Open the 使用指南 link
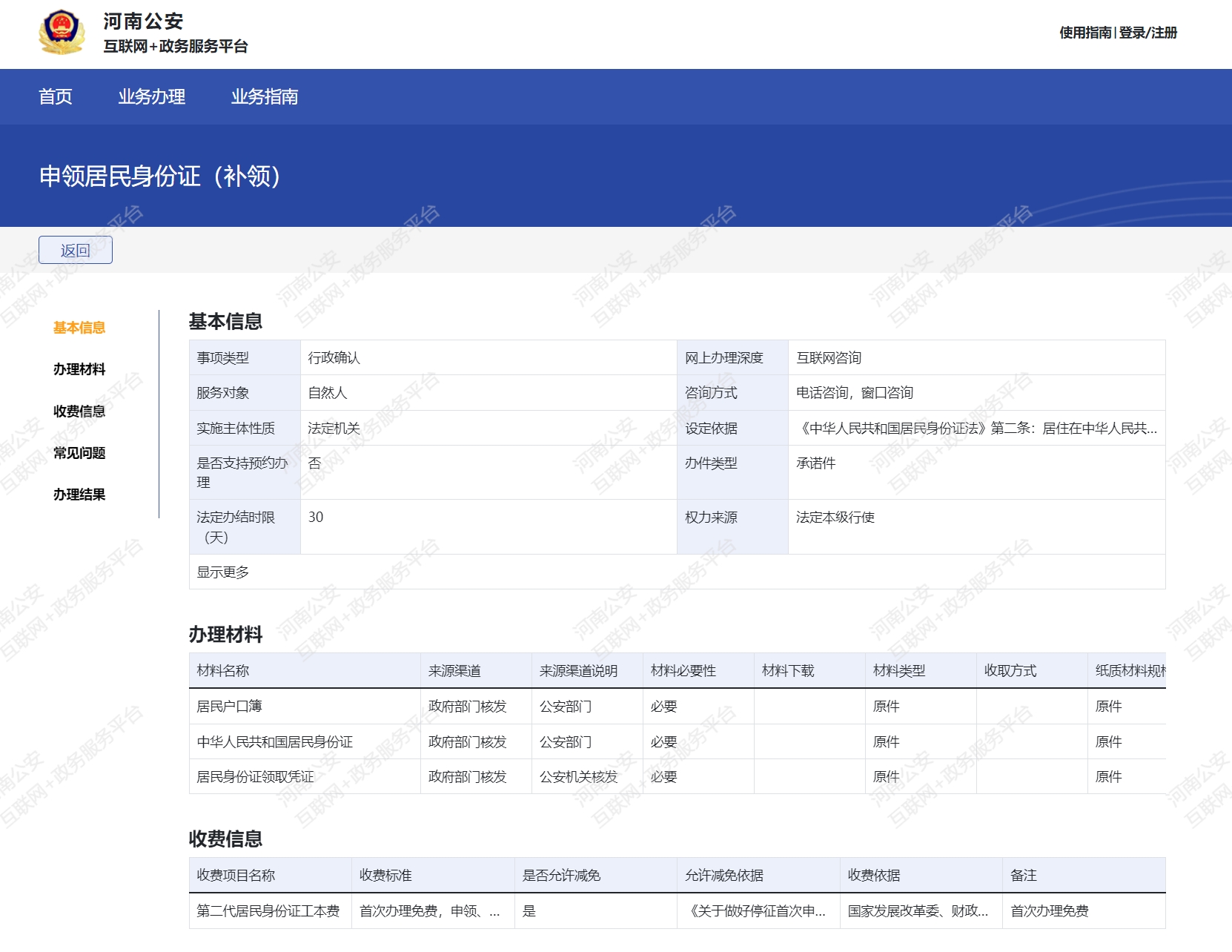1232x952 pixels. point(1084,33)
